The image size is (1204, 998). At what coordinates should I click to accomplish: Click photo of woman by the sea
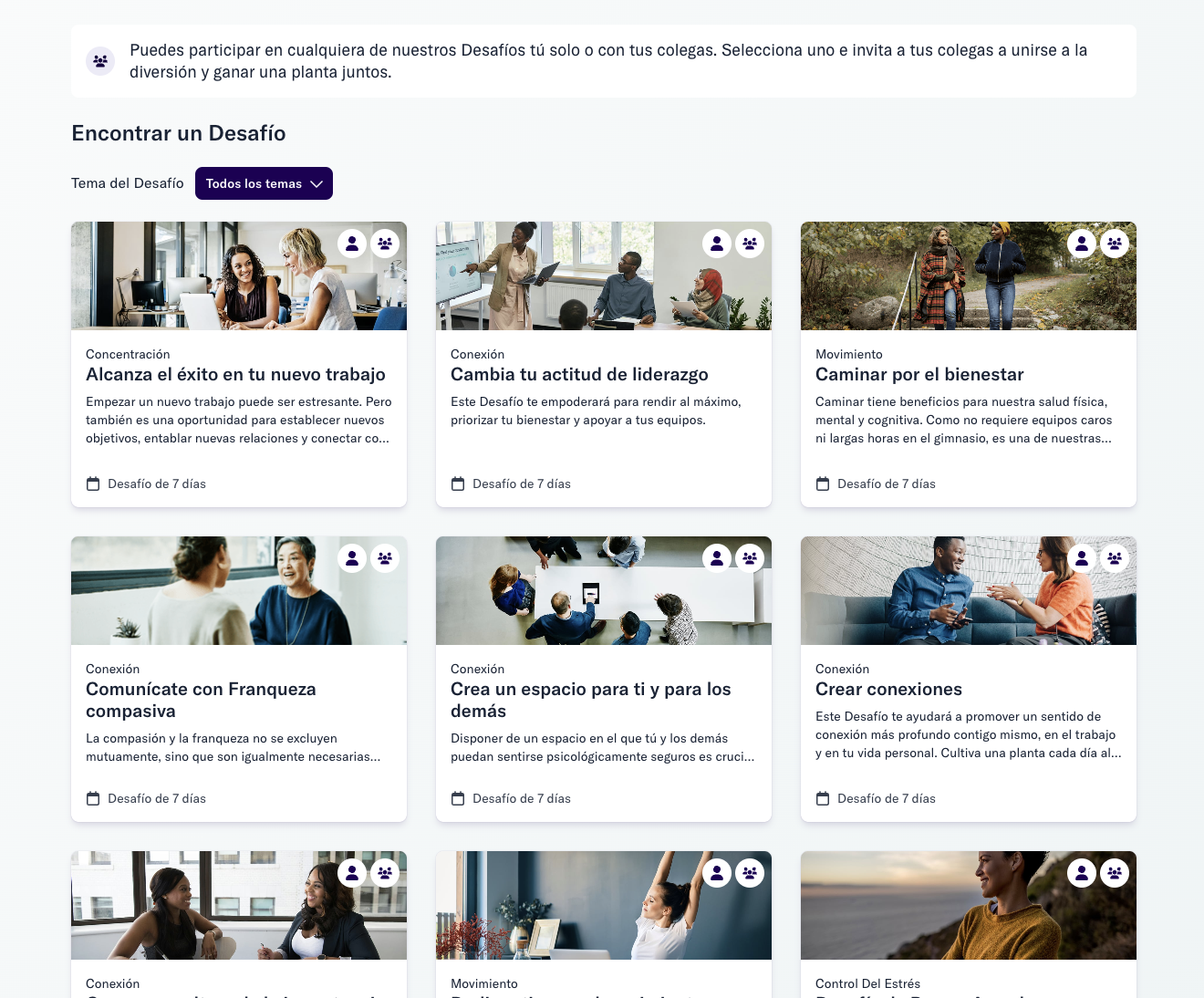tap(969, 905)
